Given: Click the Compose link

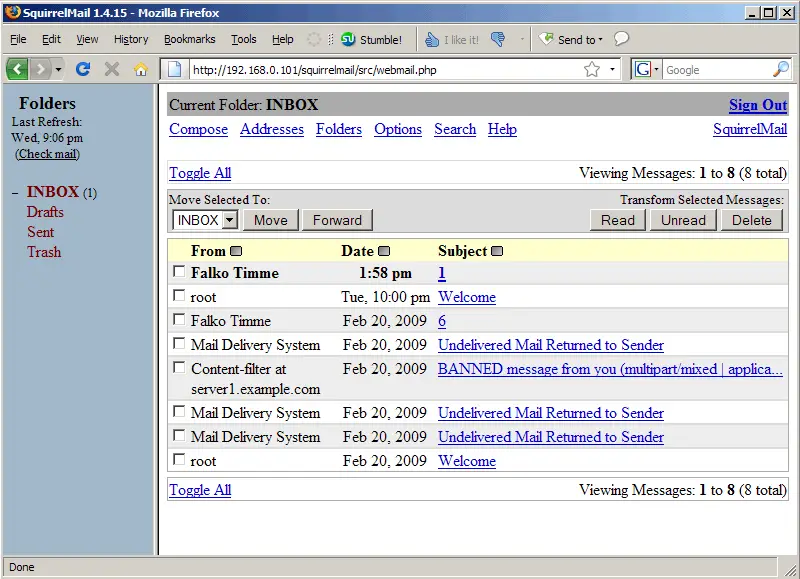Looking at the screenshot, I should tap(198, 129).
